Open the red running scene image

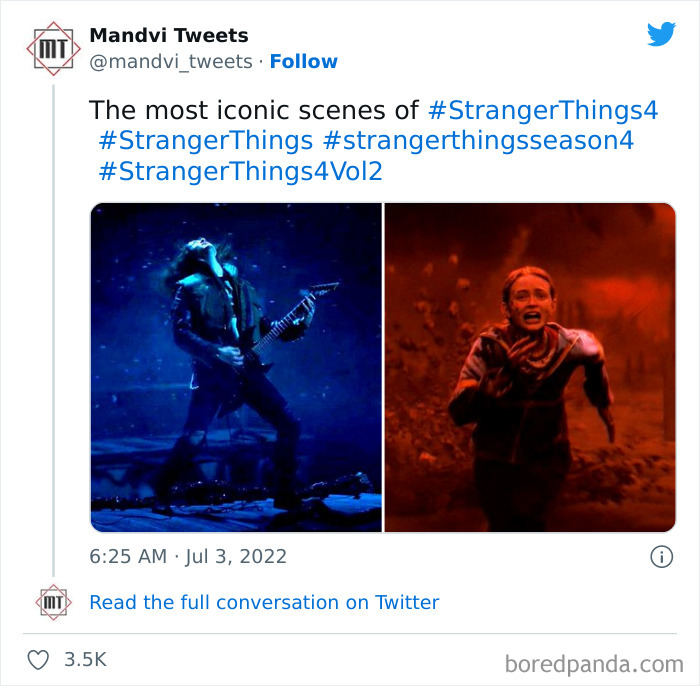click(x=530, y=367)
